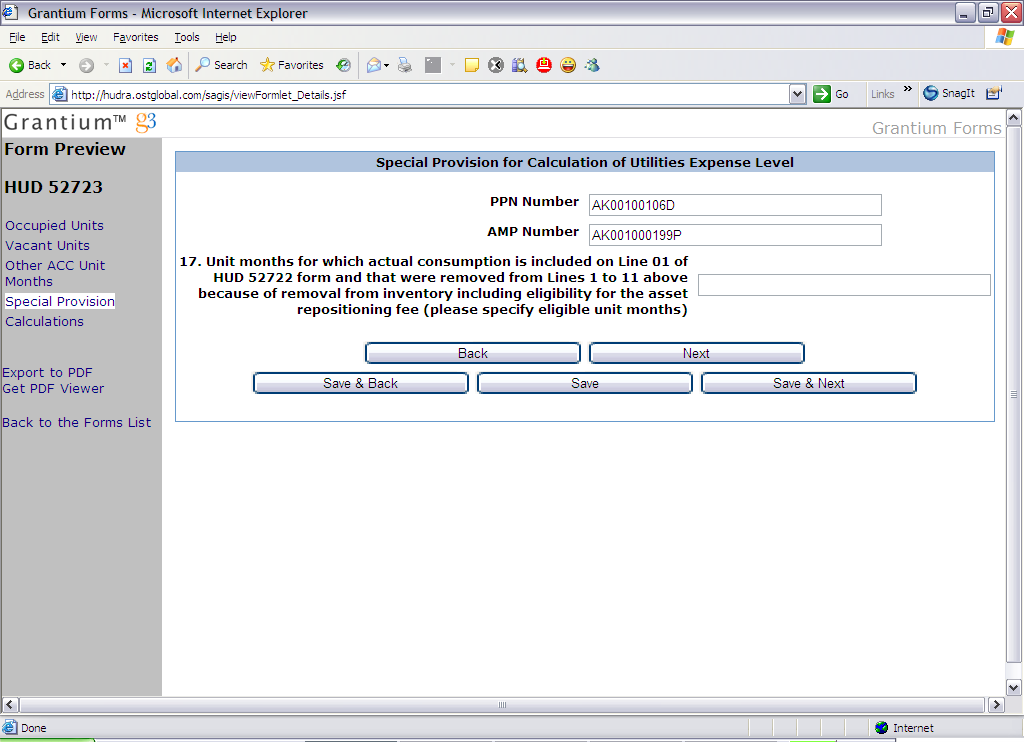Click the Messenger buddy icon
1024x742 pixels.
(592, 65)
